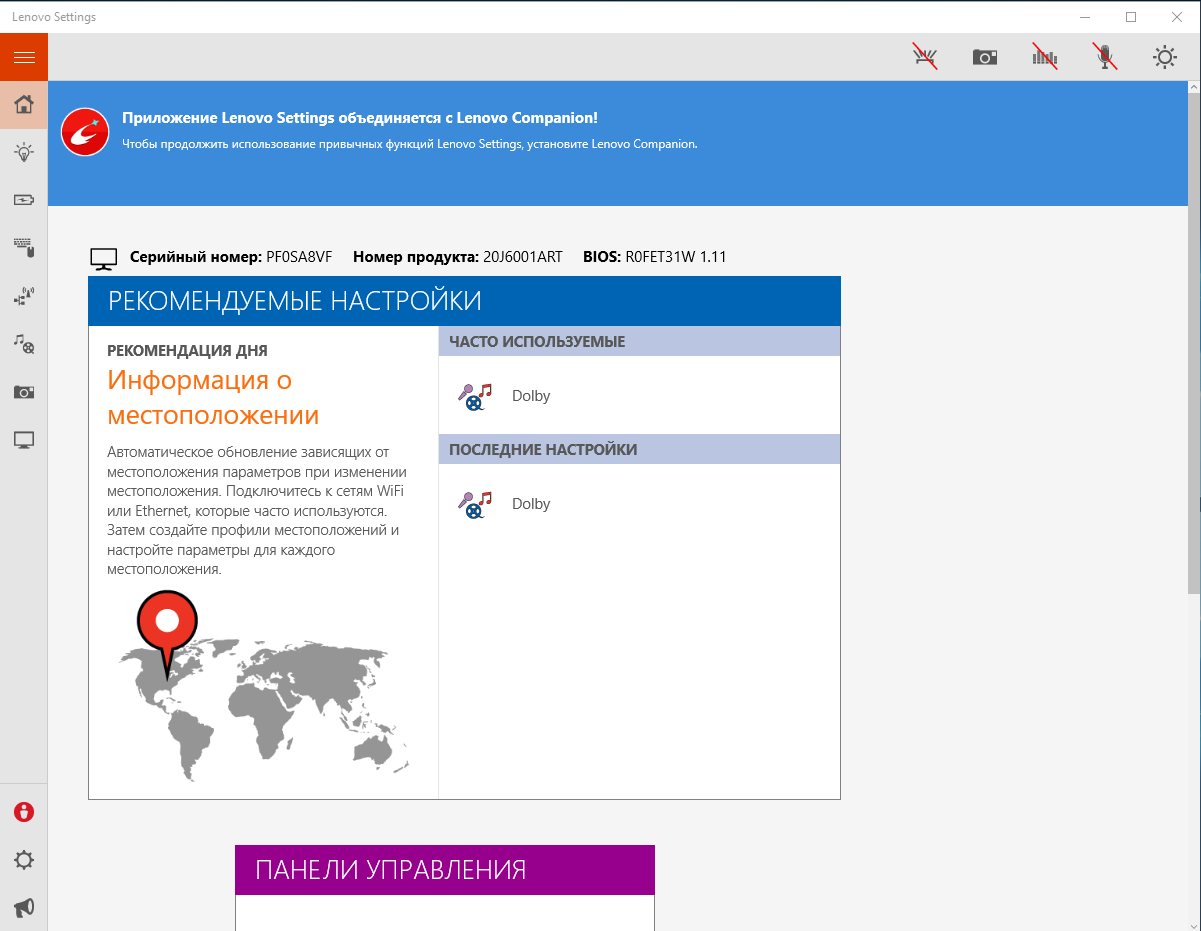The width and height of the screenshot is (1201, 931).
Task: Click the Последние настройки section header
Action: click(639, 450)
